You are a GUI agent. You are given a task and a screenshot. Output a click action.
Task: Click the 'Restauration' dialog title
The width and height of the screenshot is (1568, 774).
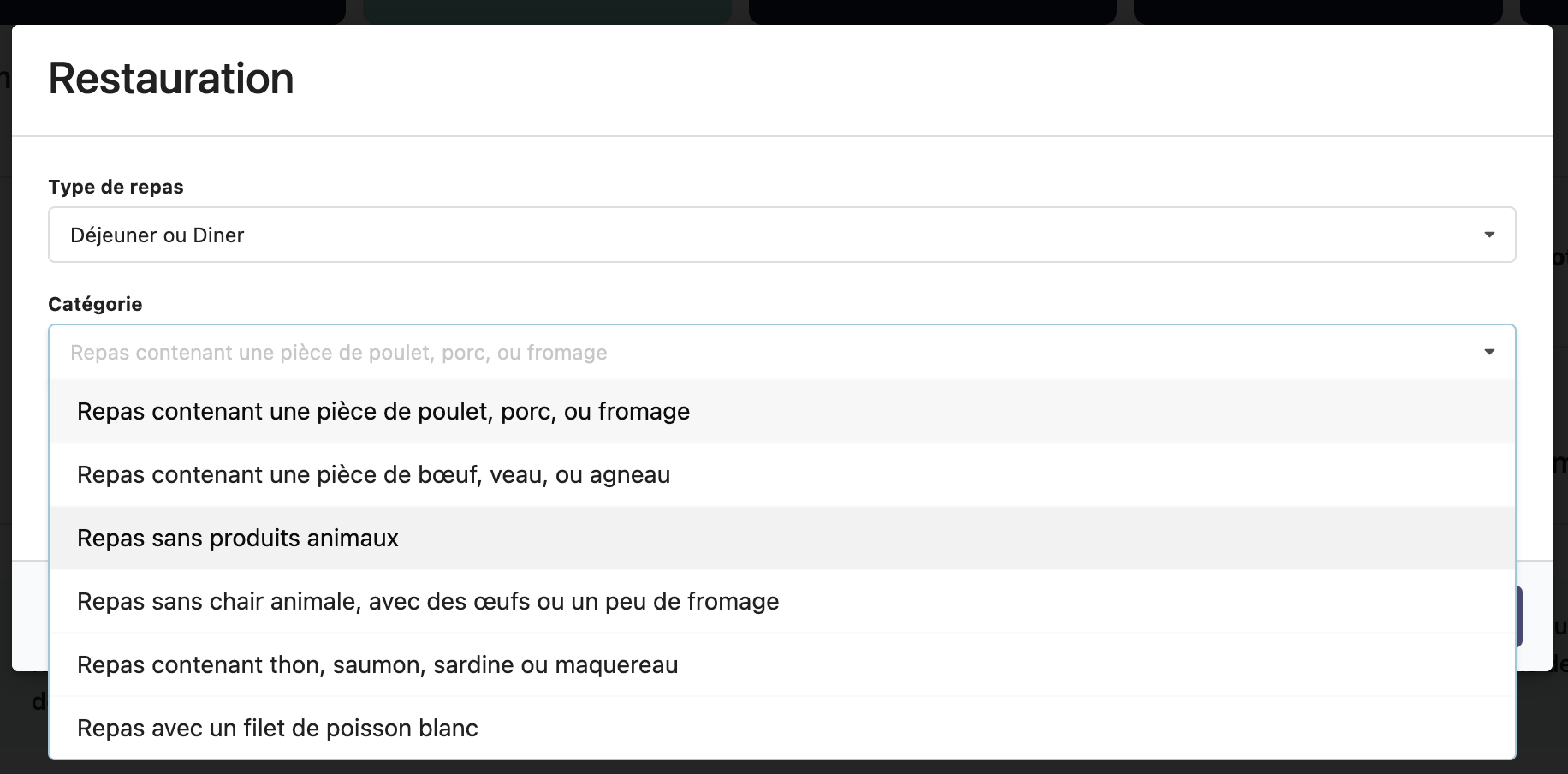[x=171, y=79]
